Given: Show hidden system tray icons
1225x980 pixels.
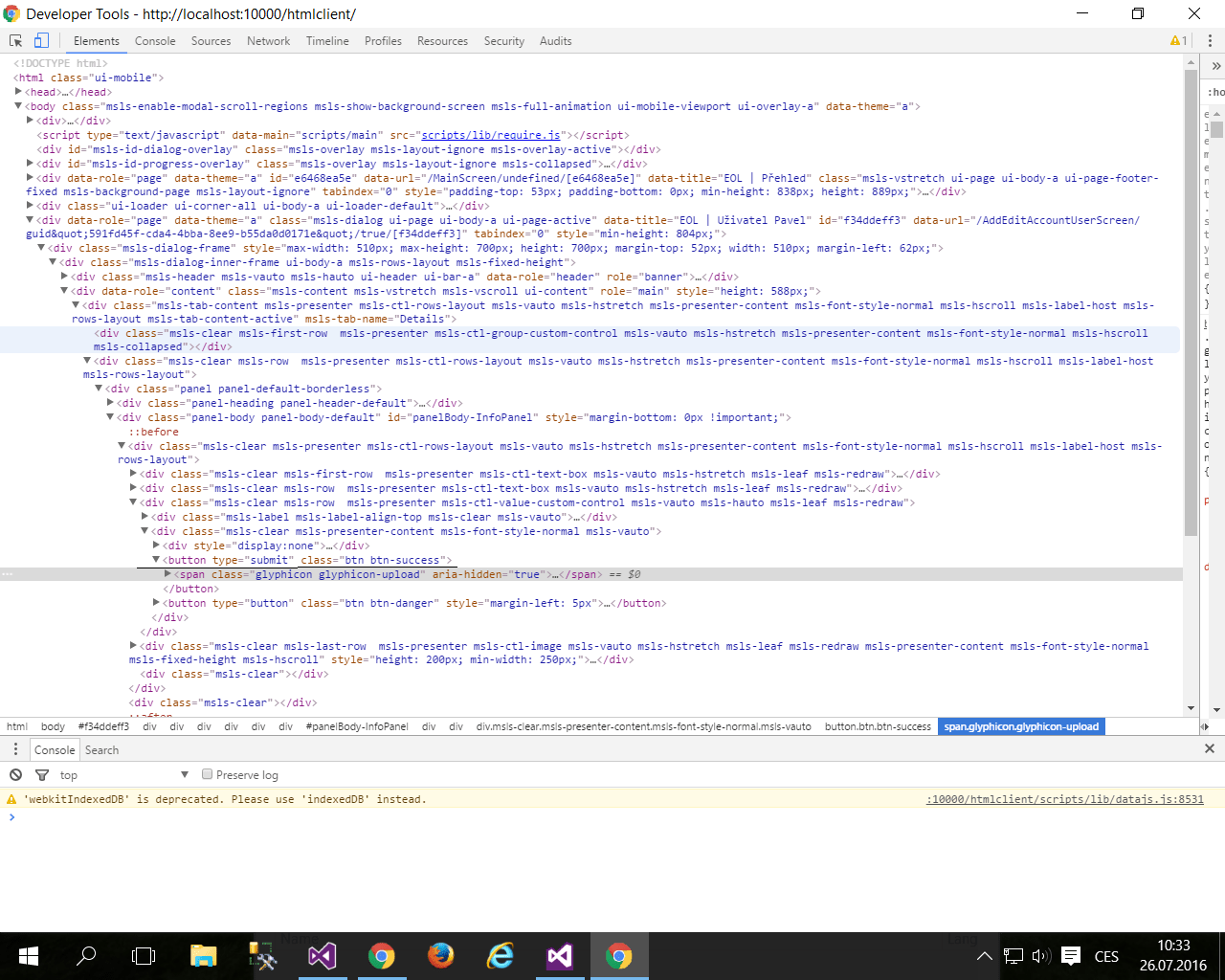Looking at the screenshot, I should pyautogui.click(x=984, y=956).
